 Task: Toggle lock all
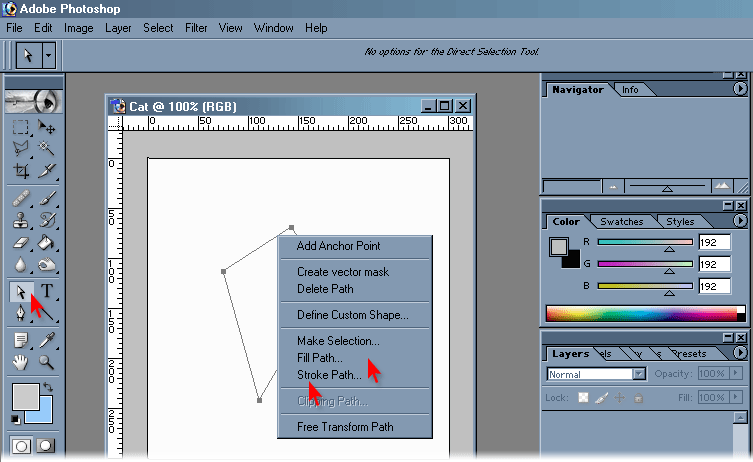638,398
